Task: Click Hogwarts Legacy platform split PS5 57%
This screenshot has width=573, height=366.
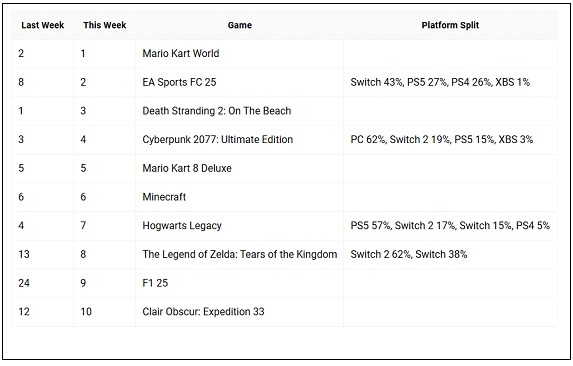Action: (x=450, y=225)
